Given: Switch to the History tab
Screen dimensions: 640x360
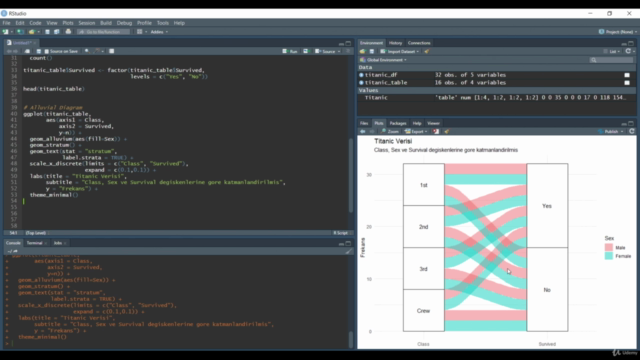Looking at the screenshot, I should point(395,43).
